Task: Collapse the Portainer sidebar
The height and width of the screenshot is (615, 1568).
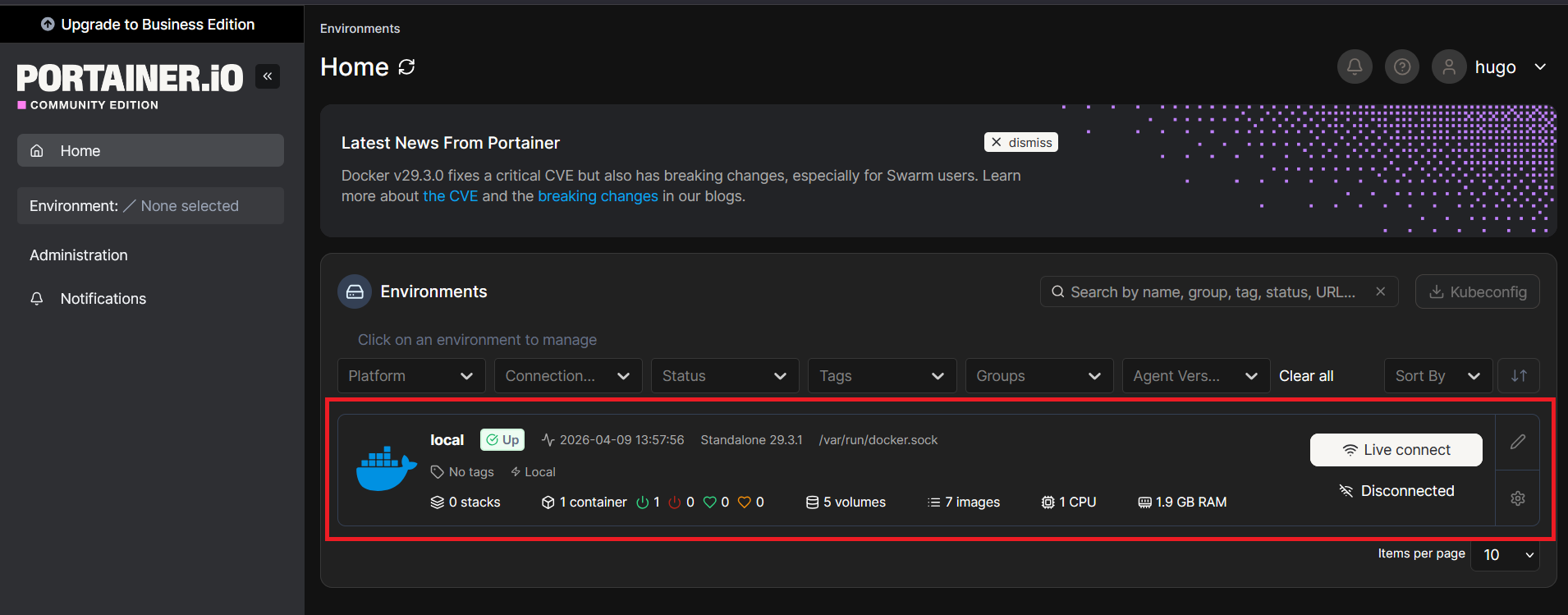Action: [x=268, y=76]
